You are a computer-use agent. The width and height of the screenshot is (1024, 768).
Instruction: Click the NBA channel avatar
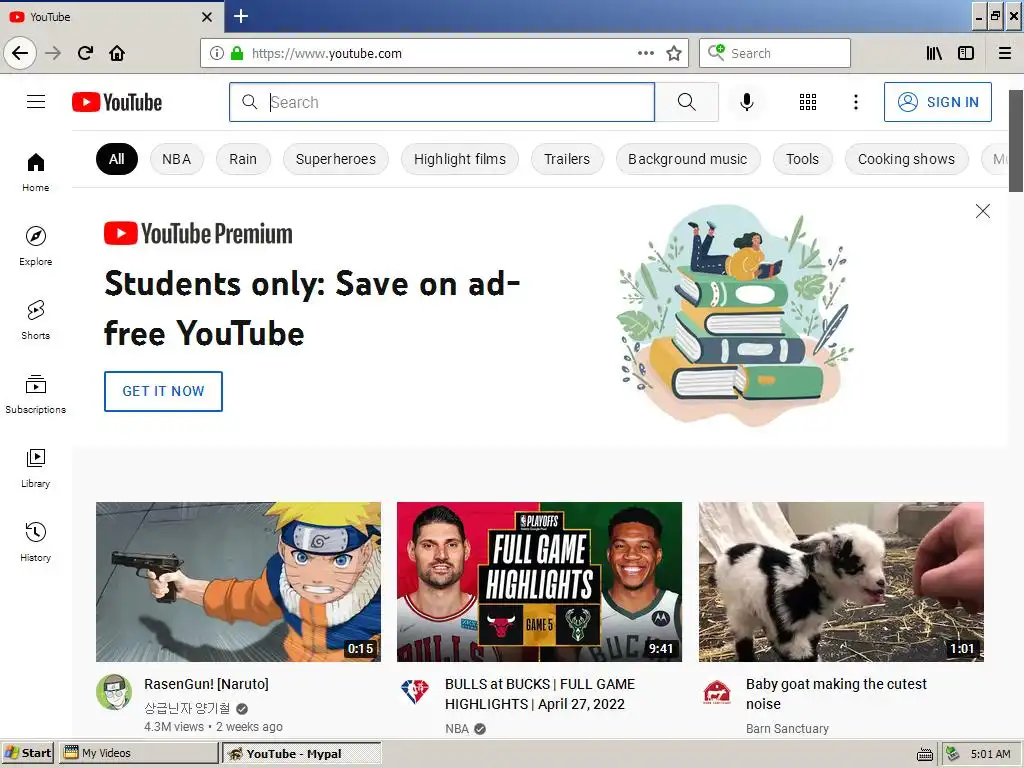pos(415,692)
